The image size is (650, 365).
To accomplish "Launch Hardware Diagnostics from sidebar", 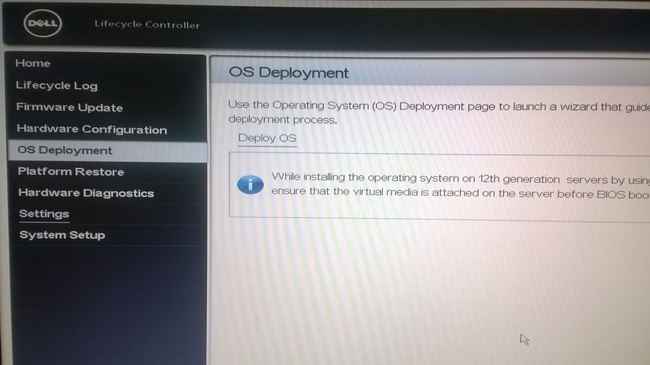I will 86,193.
